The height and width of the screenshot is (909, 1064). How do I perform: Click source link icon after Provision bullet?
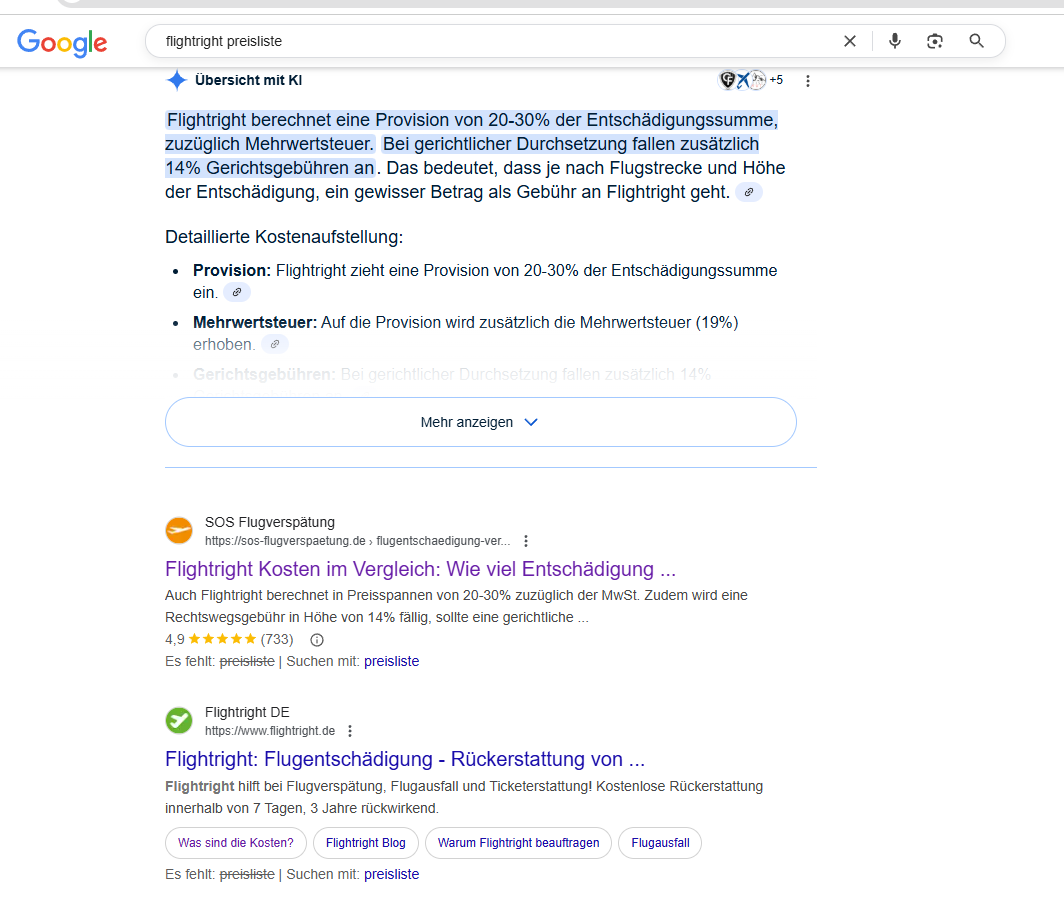pyautogui.click(x=237, y=292)
